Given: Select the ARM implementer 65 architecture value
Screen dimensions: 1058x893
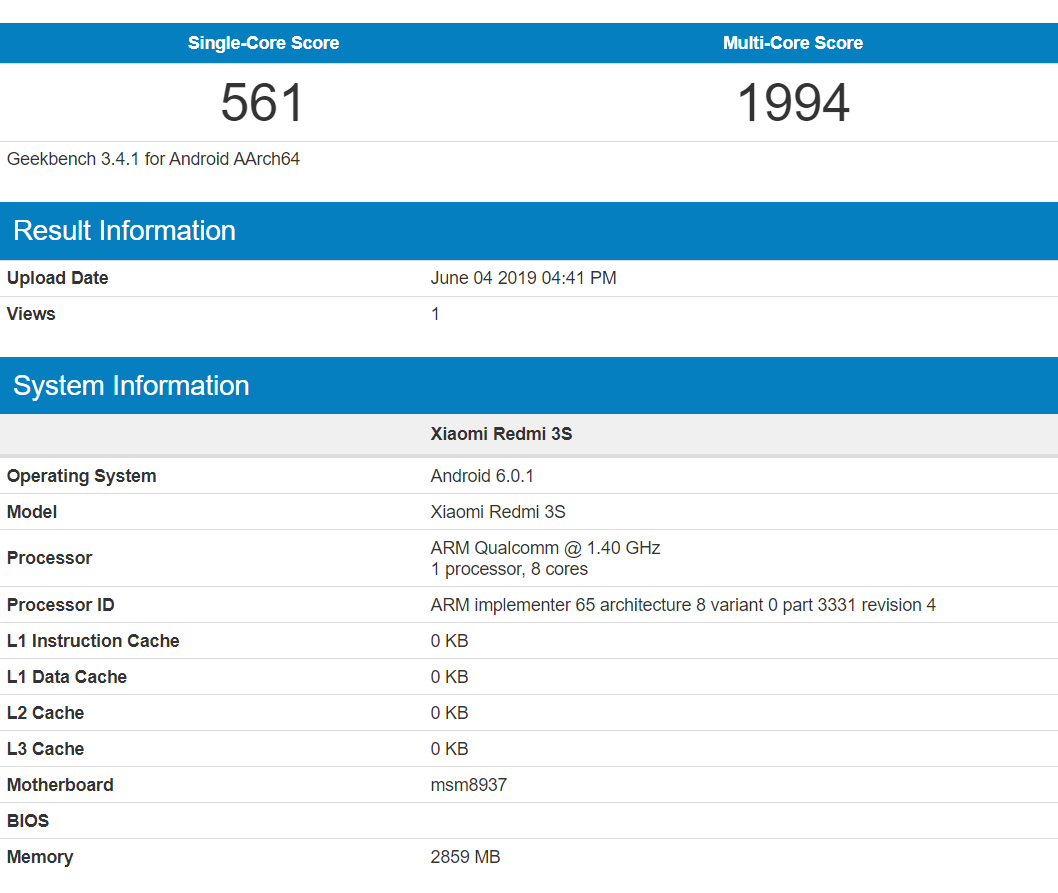Looking at the screenshot, I should (683, 605).
